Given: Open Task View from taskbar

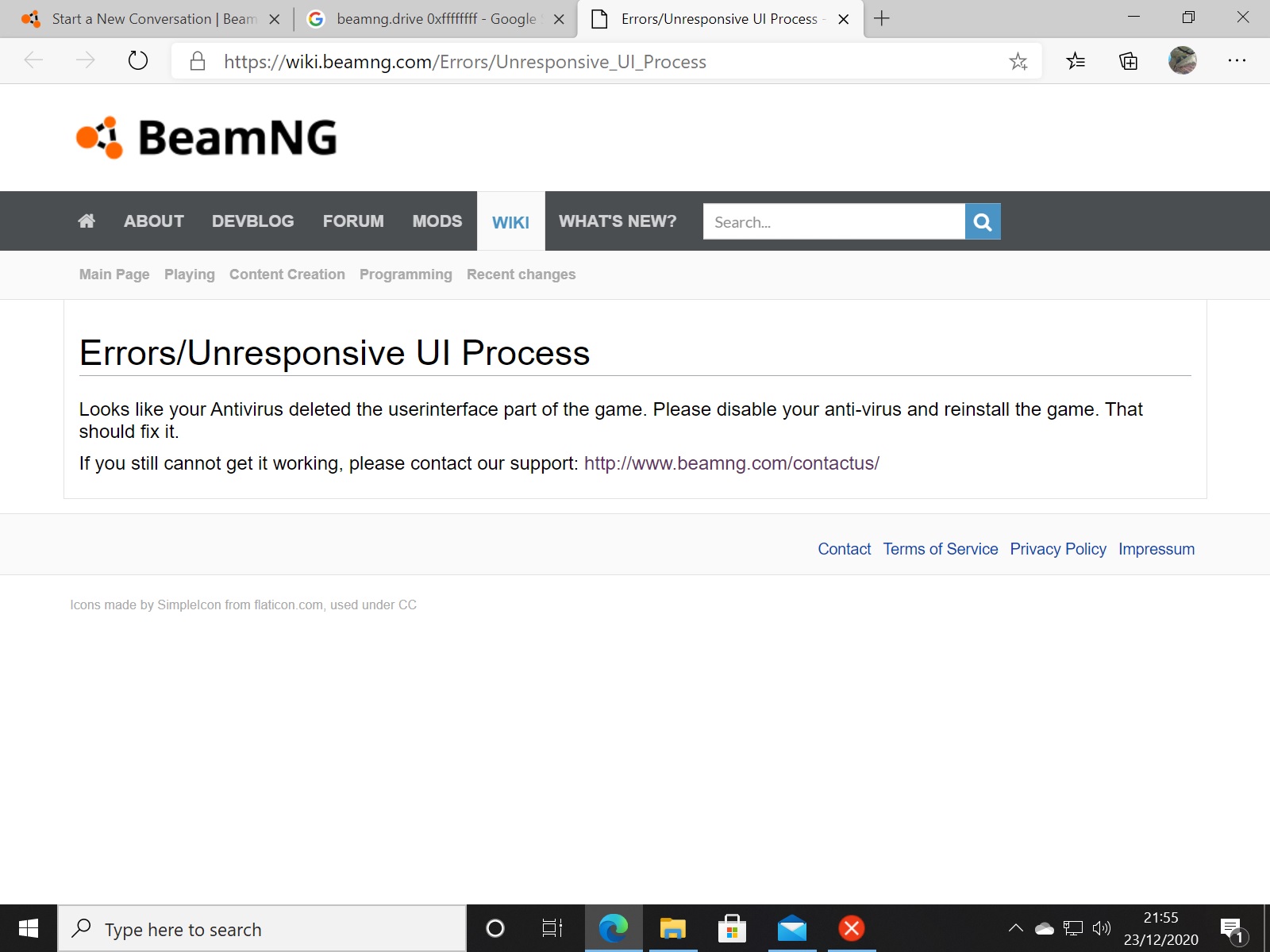Looking at the screenshot, I should pos(552,928).
